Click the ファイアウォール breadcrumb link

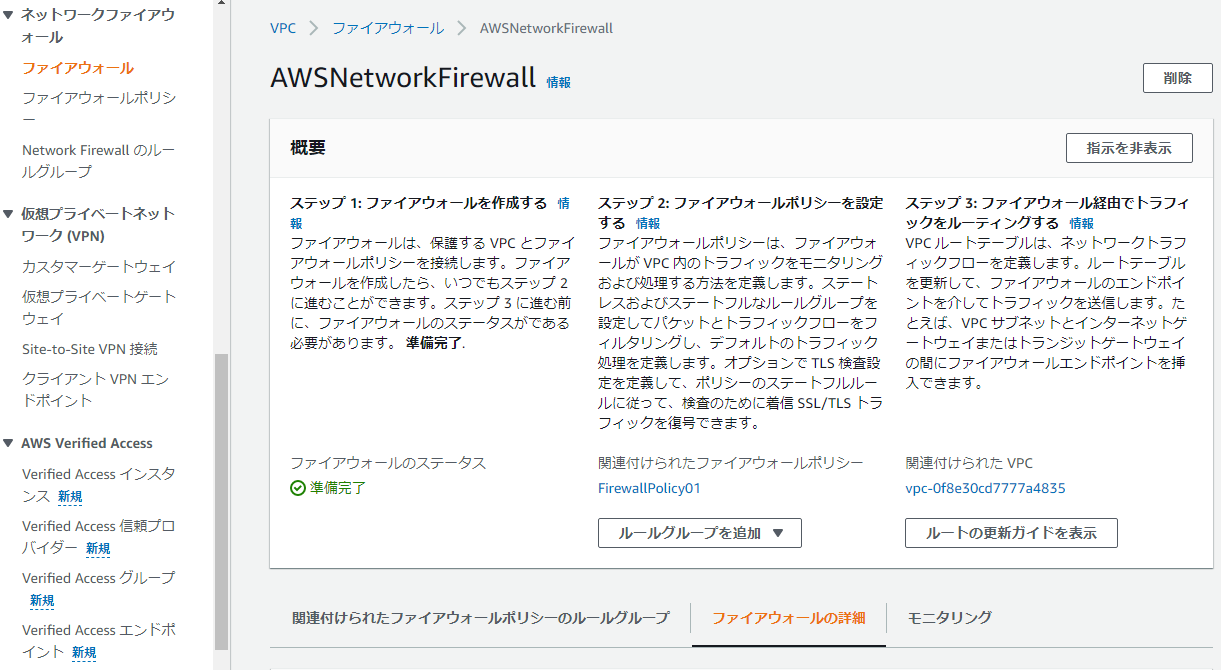click(388, 28)
